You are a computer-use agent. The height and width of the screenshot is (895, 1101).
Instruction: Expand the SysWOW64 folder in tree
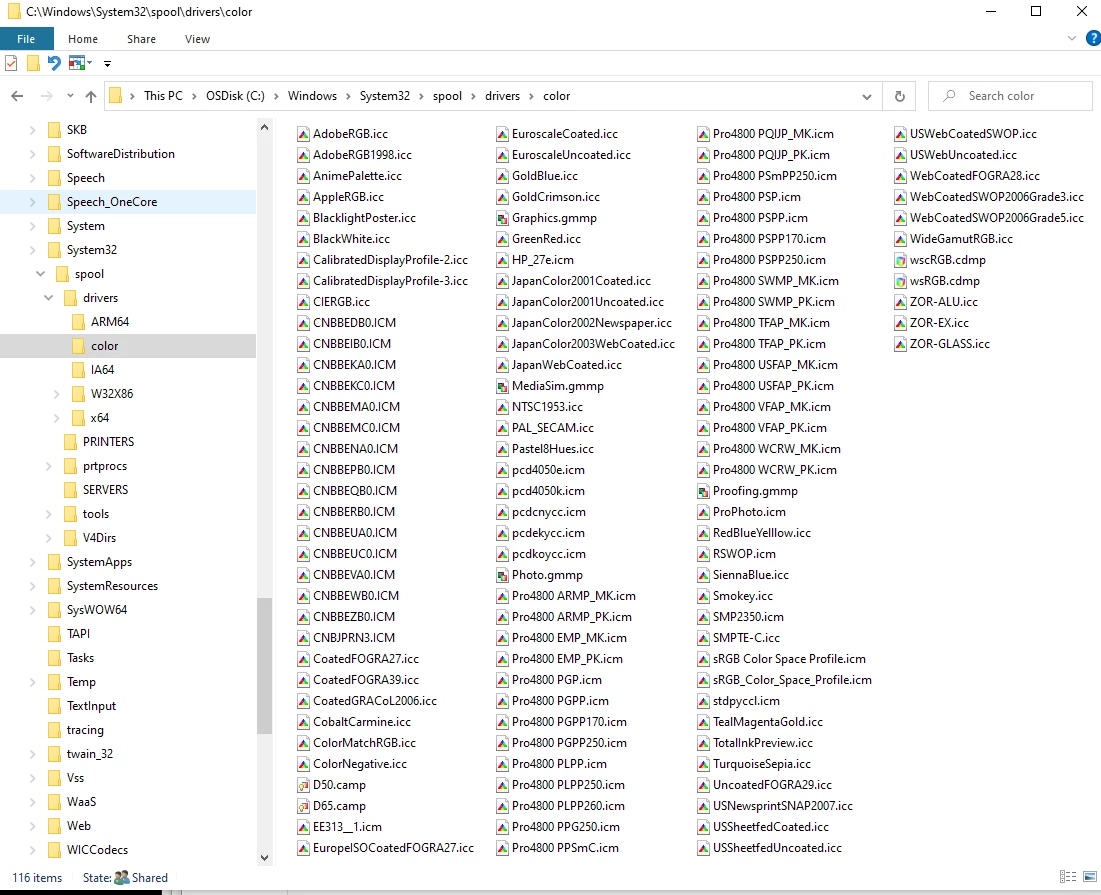click(x=32, y=610)
